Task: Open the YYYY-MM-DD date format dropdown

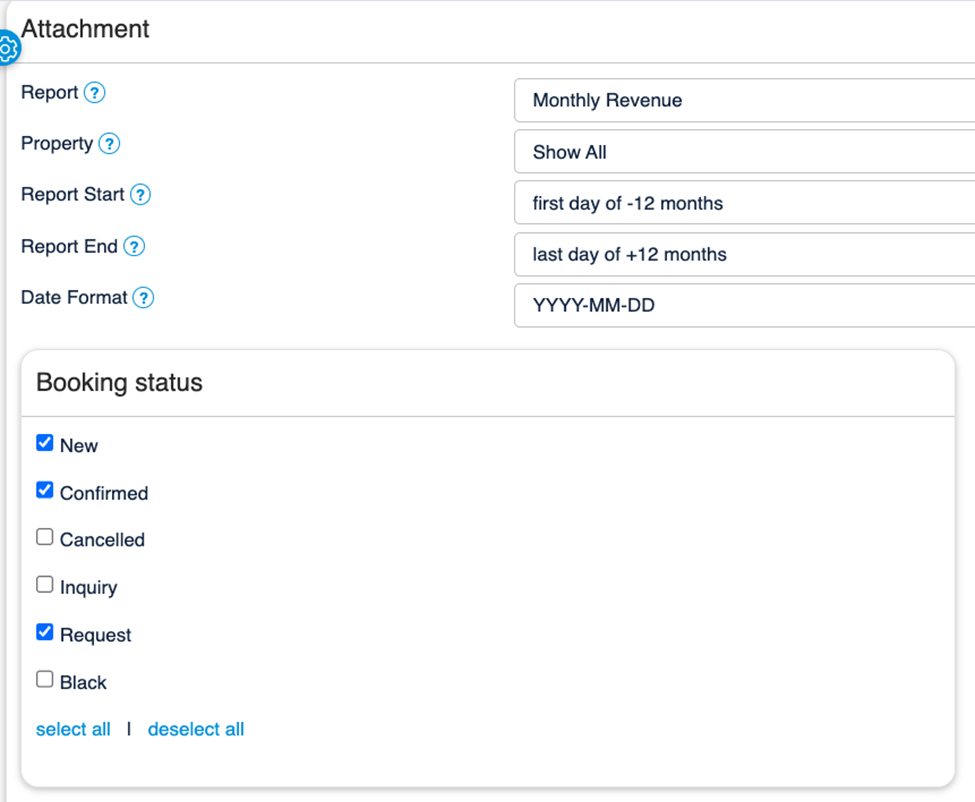Action: click(x=744, y=306)
